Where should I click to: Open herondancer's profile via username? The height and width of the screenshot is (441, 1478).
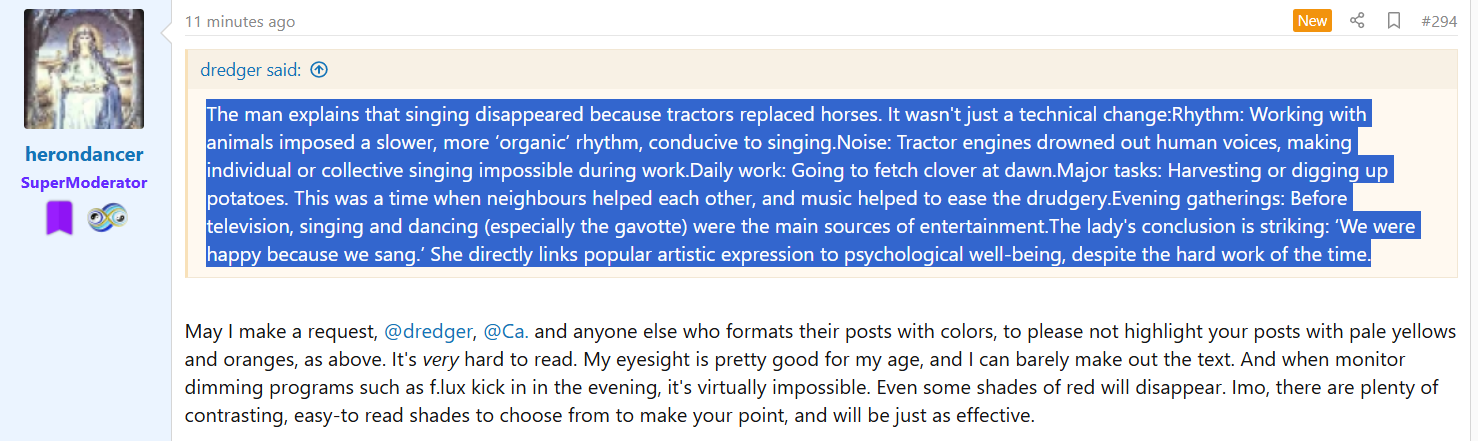[84, 155]
